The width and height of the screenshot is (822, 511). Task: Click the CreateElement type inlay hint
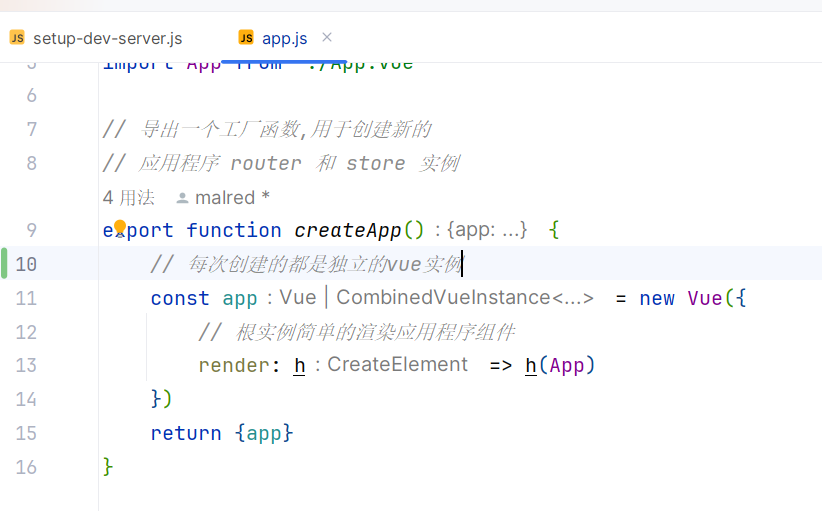pos(397,365)
